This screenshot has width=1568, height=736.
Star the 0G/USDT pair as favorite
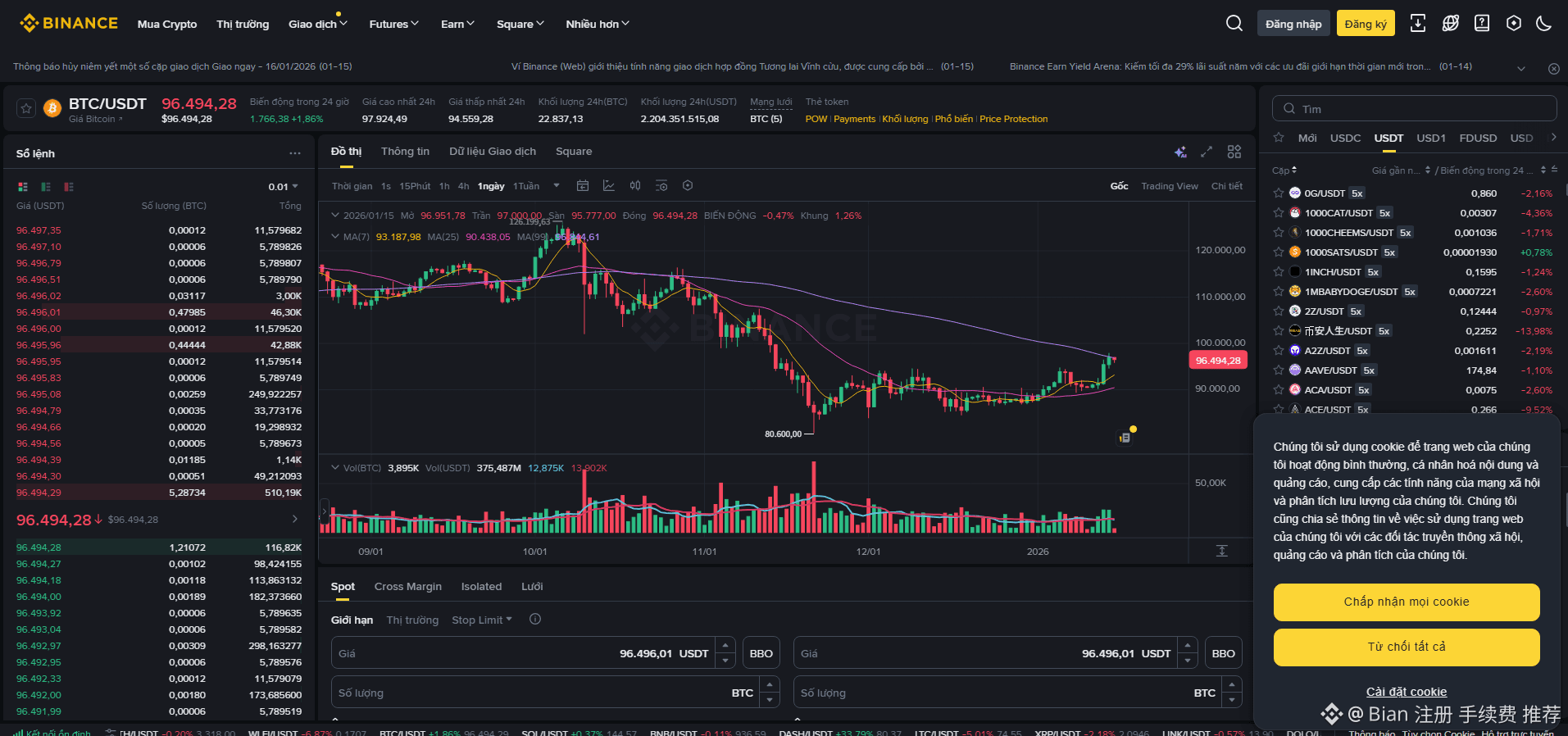coord(1279,193)
